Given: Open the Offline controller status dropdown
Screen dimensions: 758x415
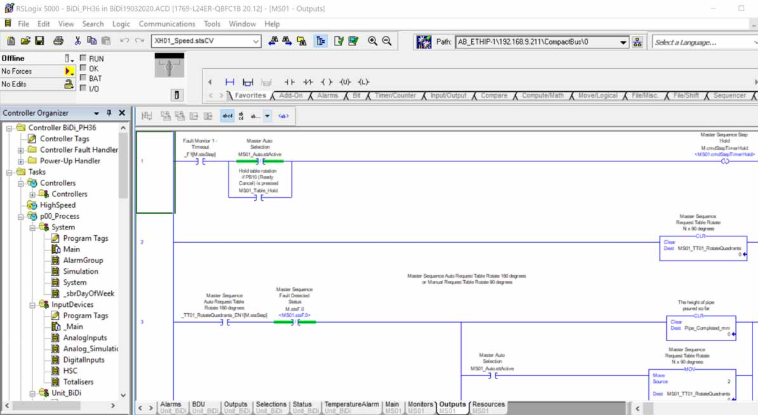Looking at the screenshot, I should (69, 59).
